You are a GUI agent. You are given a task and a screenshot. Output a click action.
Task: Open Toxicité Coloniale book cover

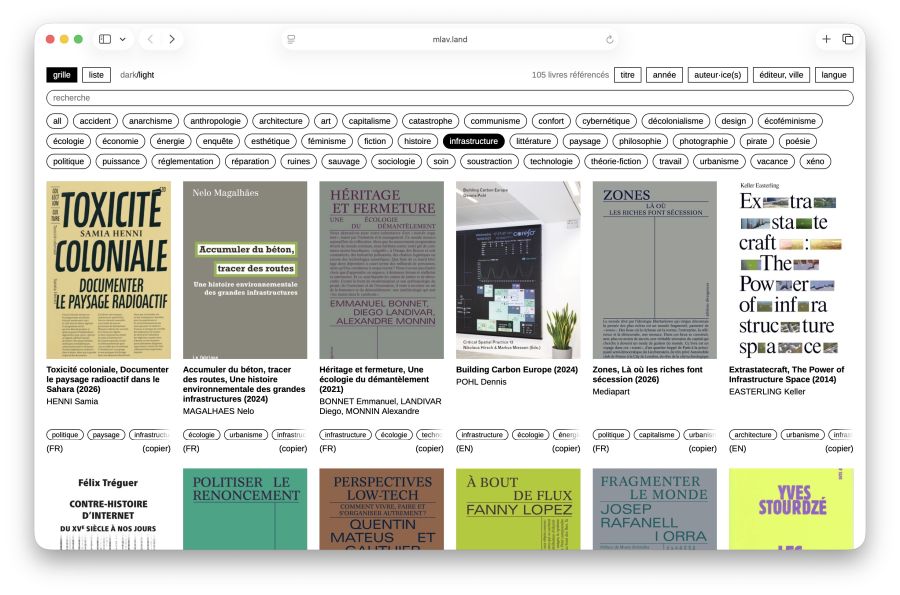pos(108,270)
